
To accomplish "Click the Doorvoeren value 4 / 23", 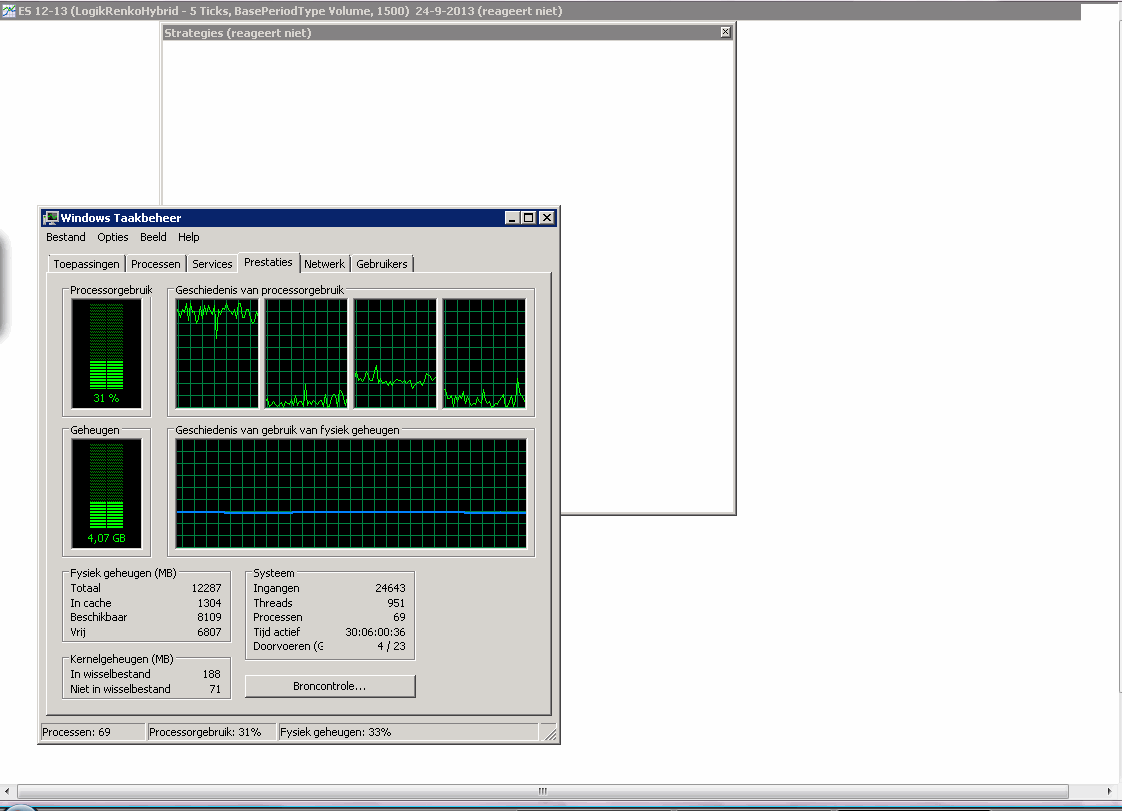I will click(391, 646).
